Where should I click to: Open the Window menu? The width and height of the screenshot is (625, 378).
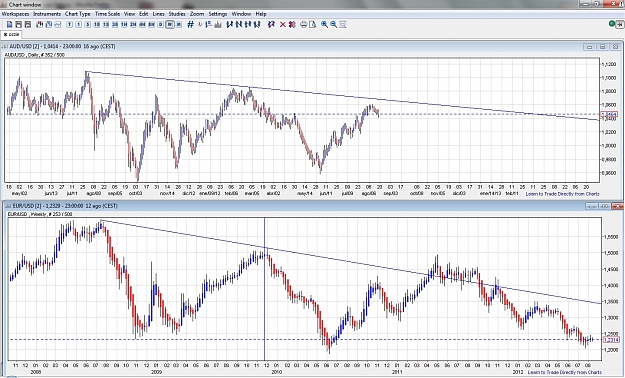tap(241, 14)
